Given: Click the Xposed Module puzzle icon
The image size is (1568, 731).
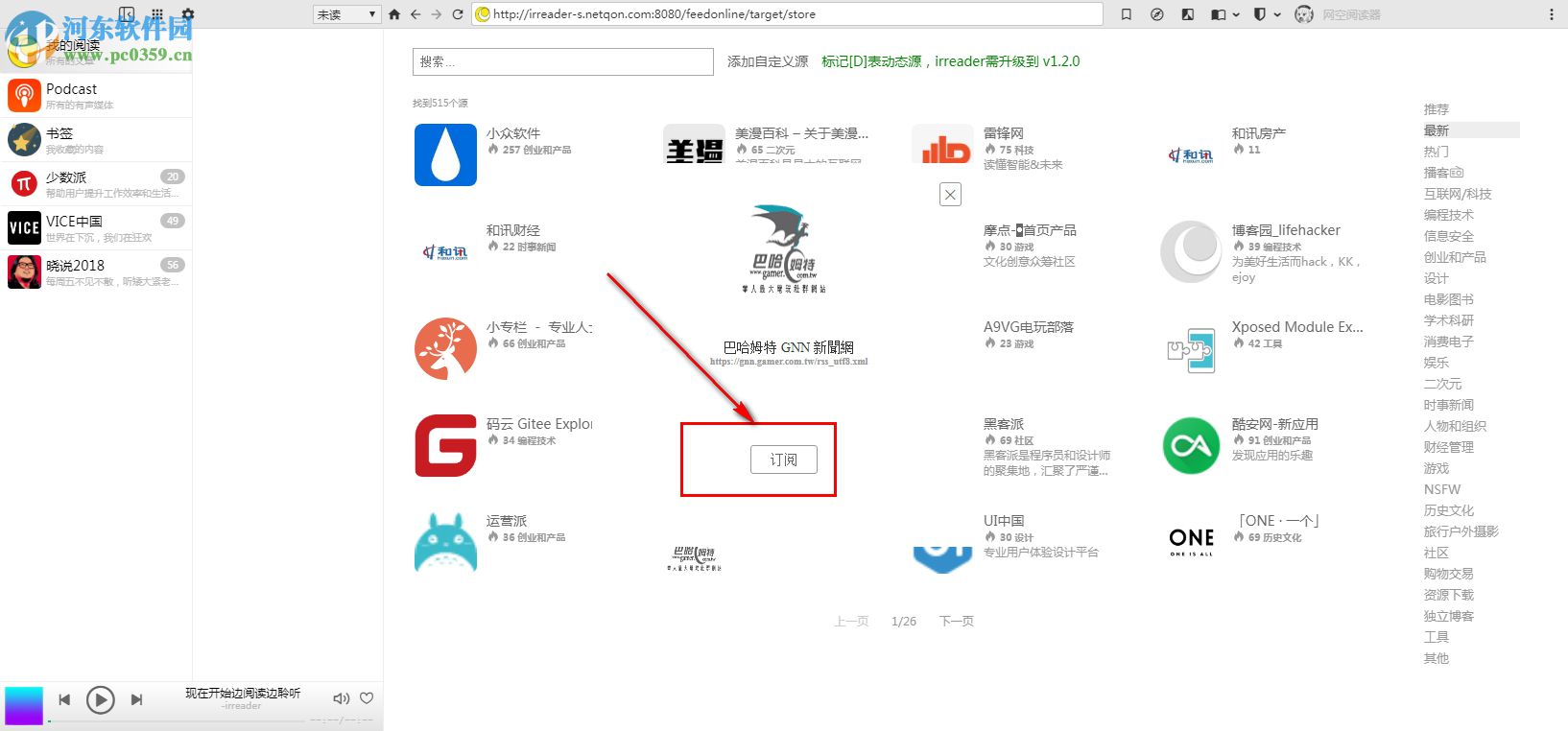Looking at the screenshot, I should 1191,349.
